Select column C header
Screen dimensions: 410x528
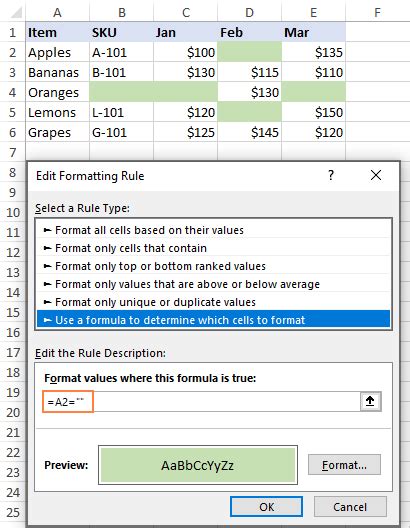point(185,12)
